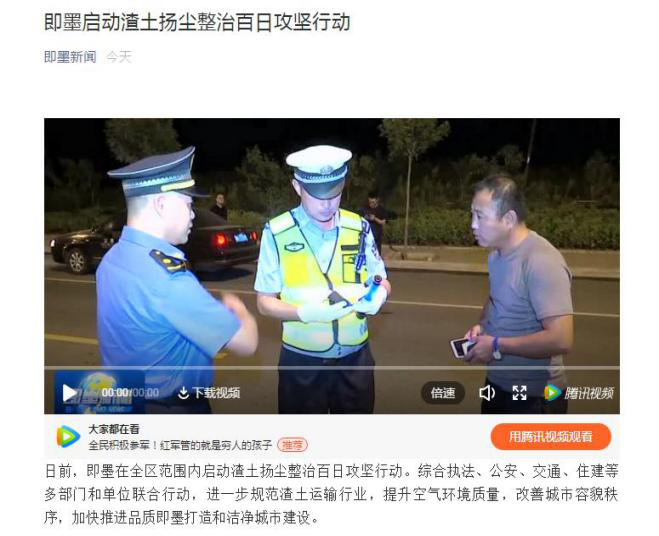The image size is (659, 536).
Task: Click the 今天 publish date
Action: 119,57
